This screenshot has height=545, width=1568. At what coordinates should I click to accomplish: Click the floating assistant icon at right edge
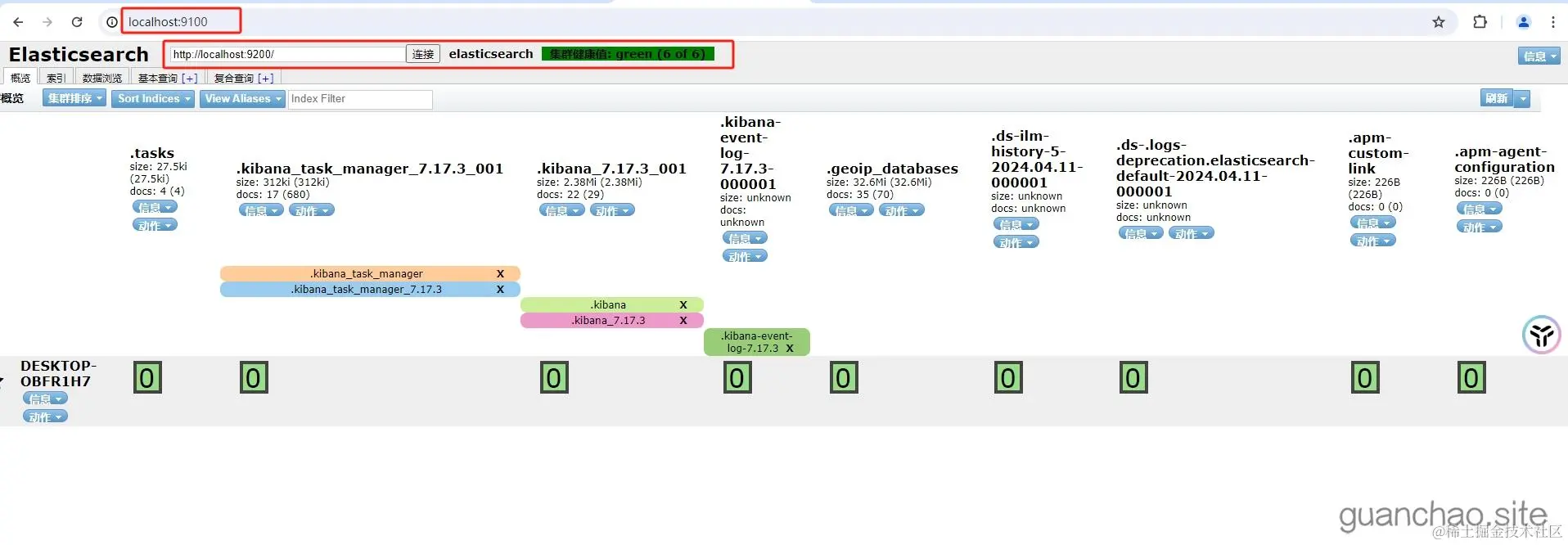[1542, 335]
